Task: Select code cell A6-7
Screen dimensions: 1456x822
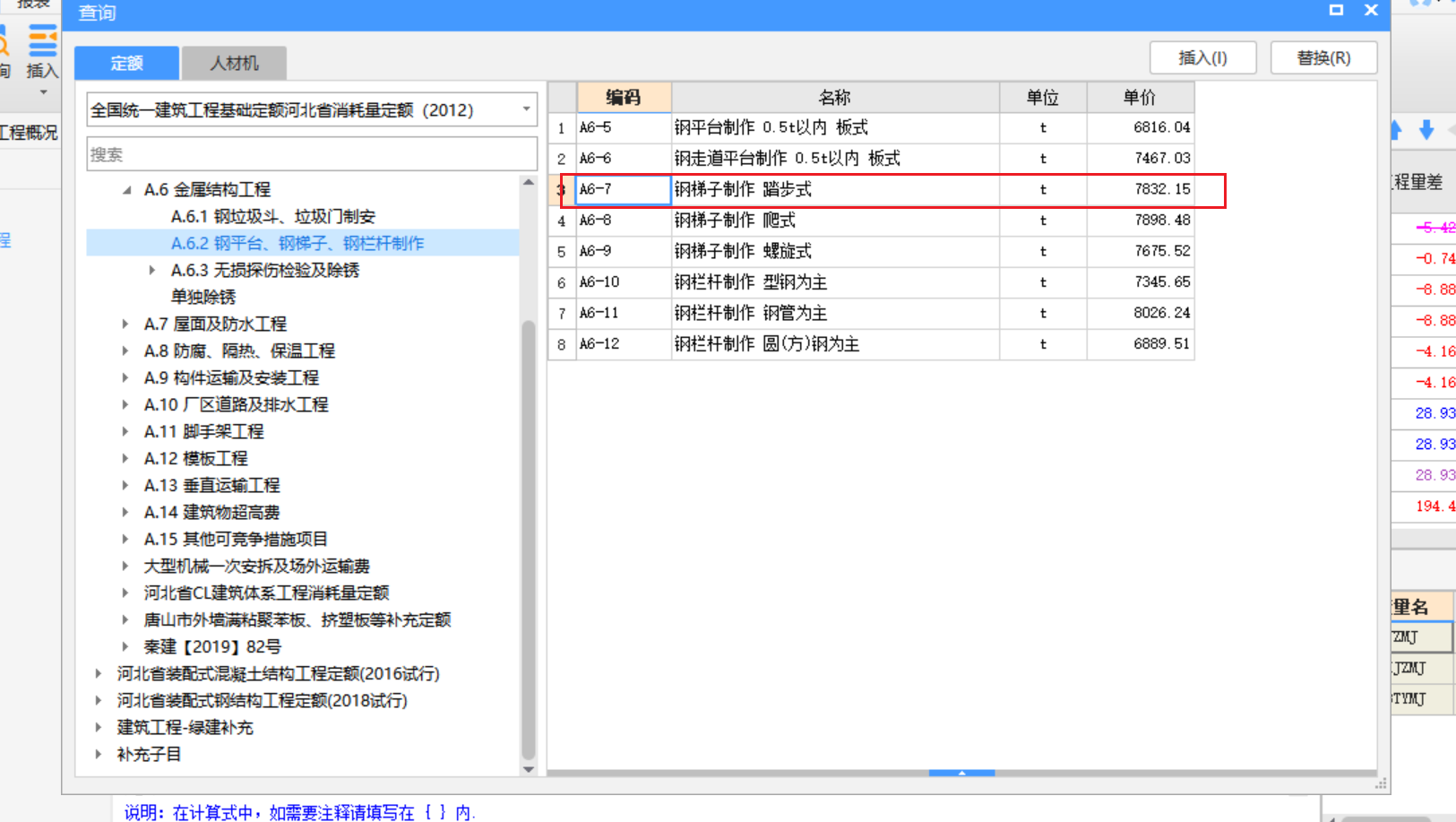Action: pyautogui.click(x=624, y=189)
